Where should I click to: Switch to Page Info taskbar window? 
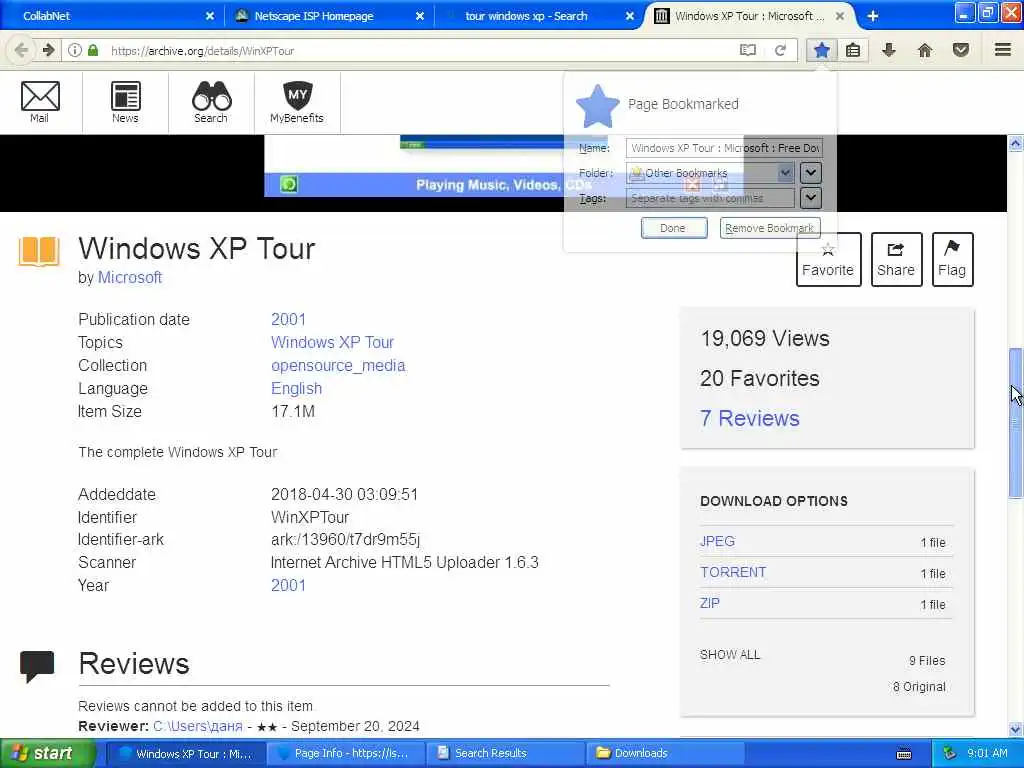tap(345, 753)
